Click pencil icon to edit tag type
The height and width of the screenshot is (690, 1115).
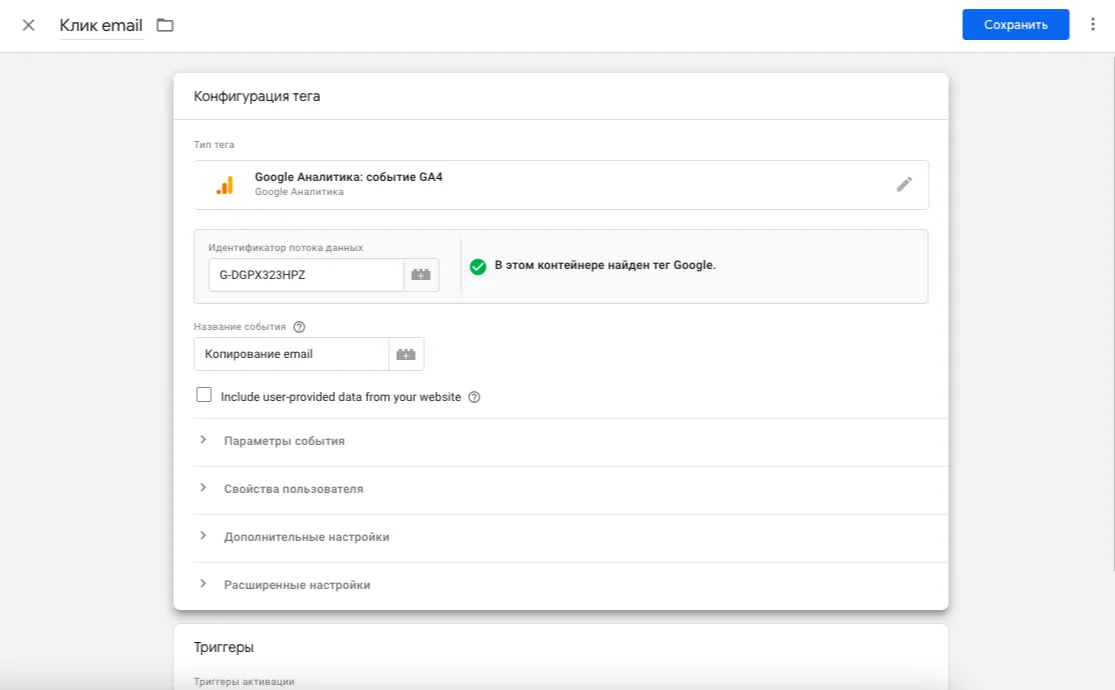click(904, 184)
